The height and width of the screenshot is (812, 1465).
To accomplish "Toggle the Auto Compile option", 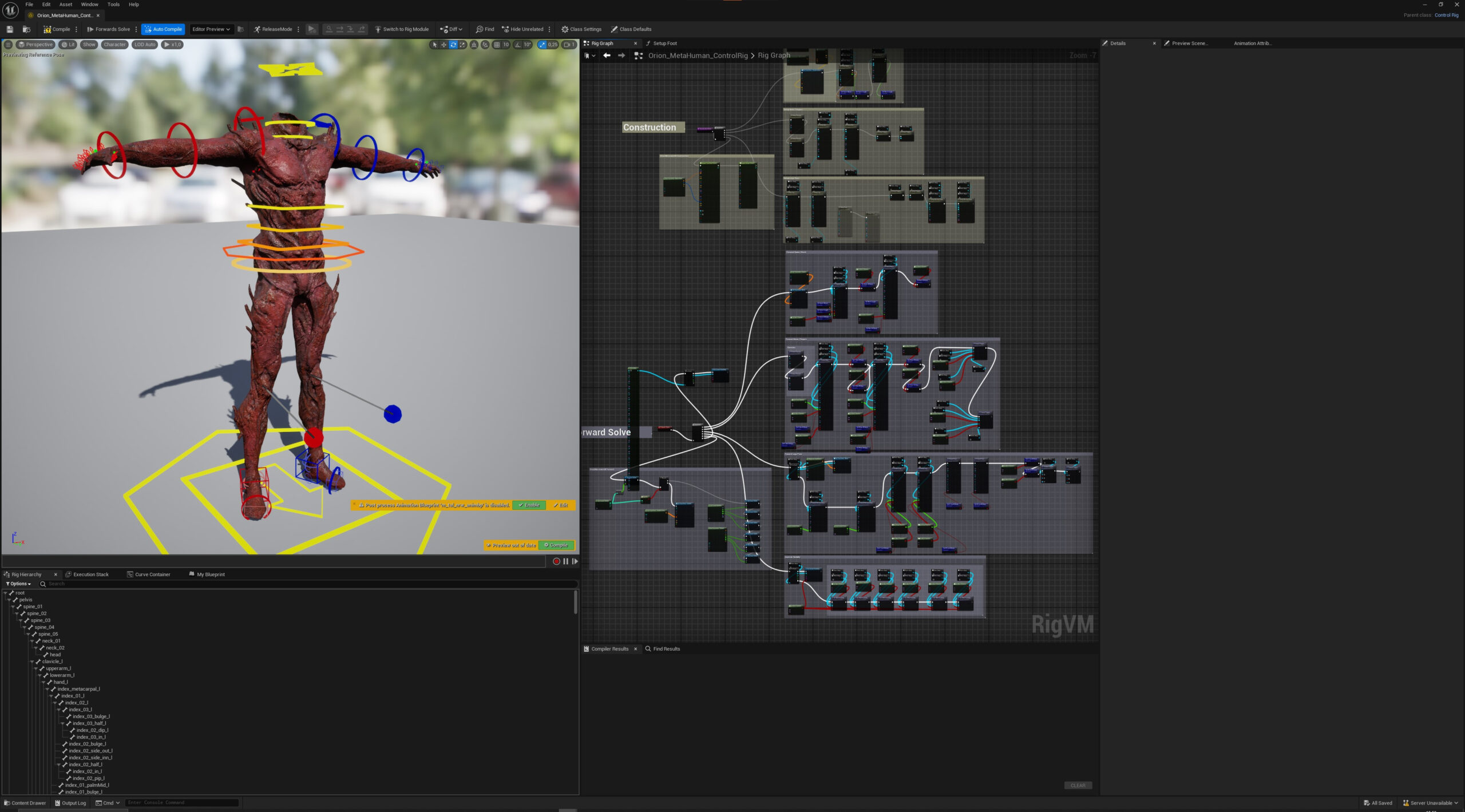I will (163, 29).
